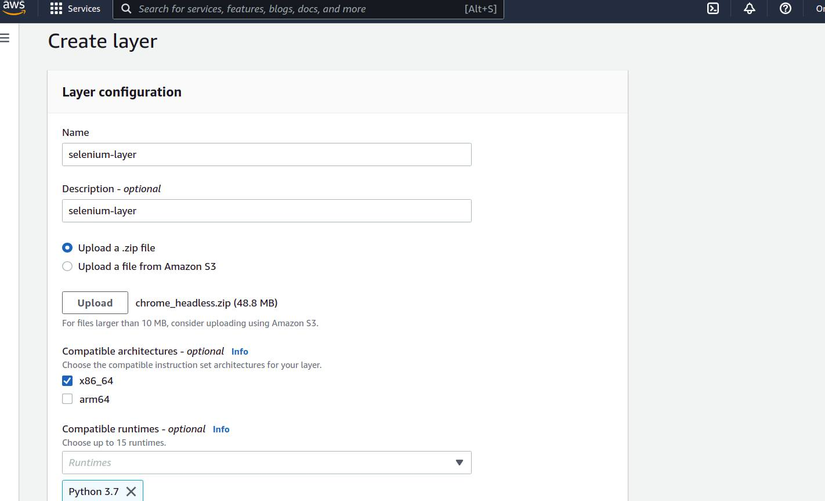Image resolution: width=825 pixels, height=501 pixels.
Task: Open the Services grid menu
Action: click(75, 9)
